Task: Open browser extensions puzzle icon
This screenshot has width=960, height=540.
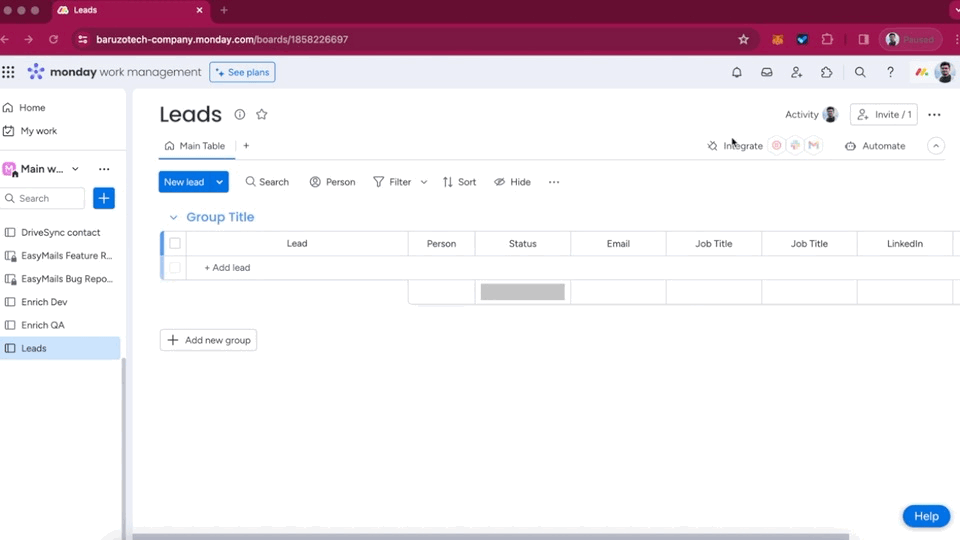Action: [827, 39]
